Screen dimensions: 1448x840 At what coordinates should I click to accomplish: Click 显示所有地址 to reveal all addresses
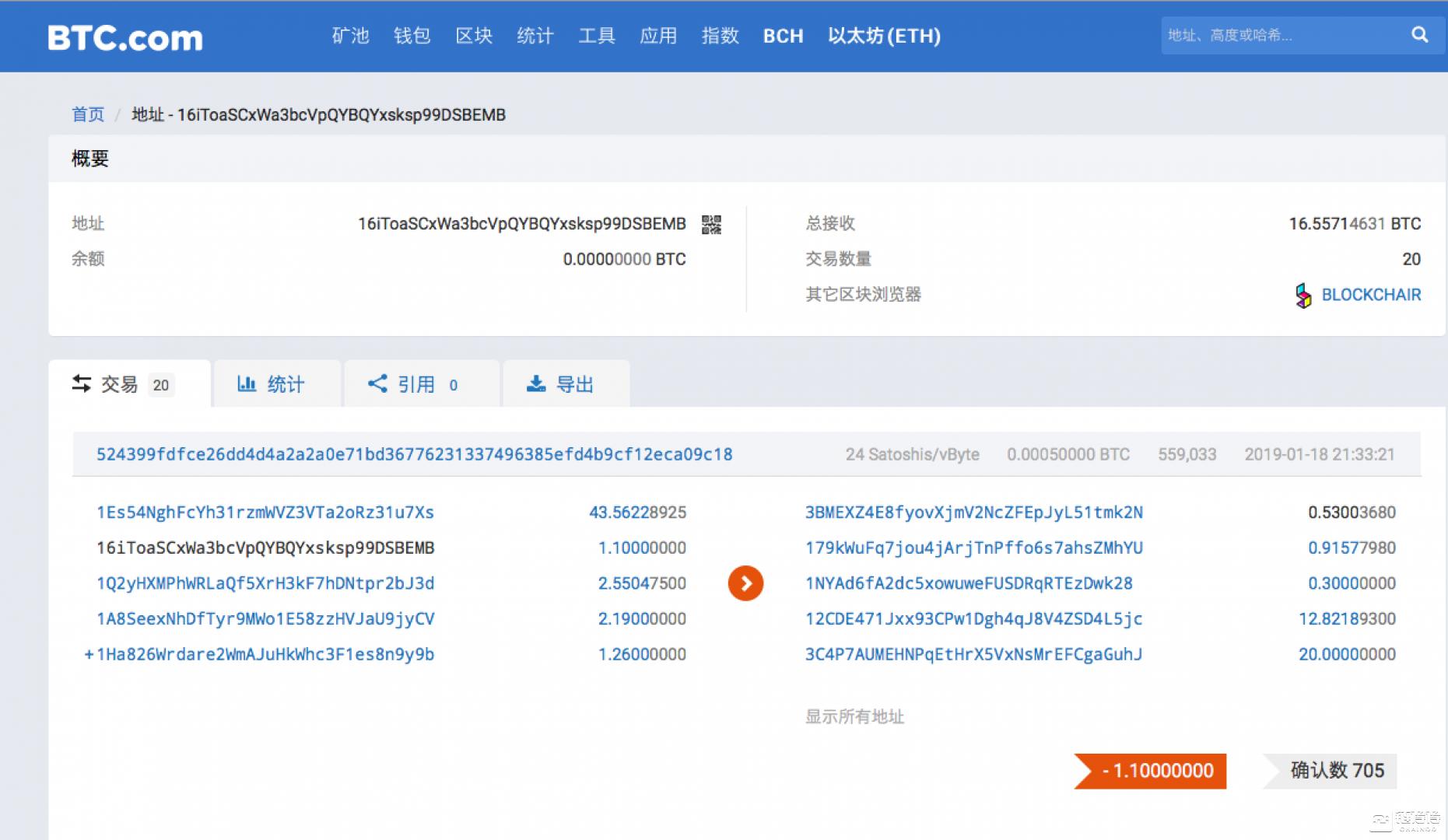click(854, 717)
